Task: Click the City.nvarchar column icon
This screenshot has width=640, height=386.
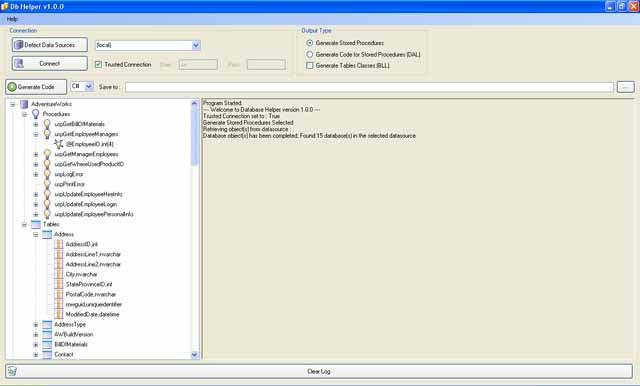Action: coord(59,274)
